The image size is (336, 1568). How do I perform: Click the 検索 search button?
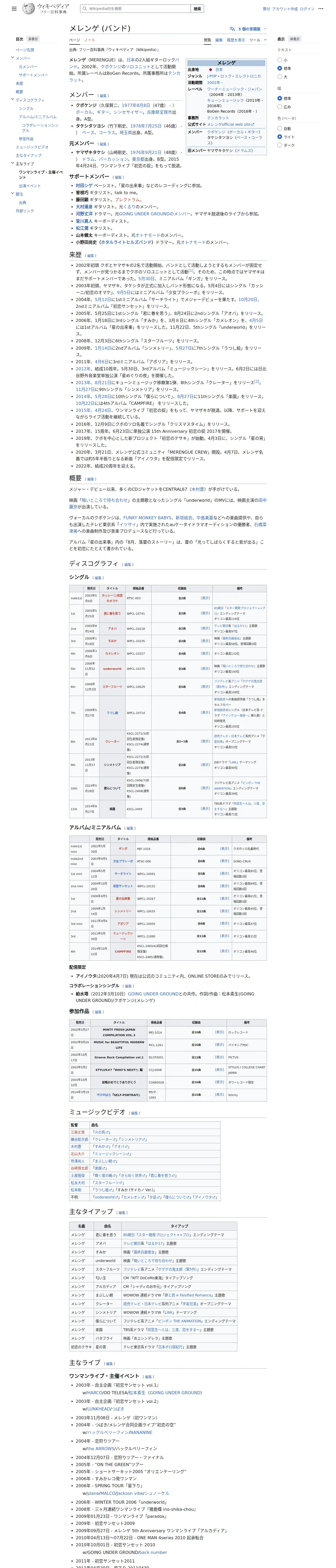(197, 9)
